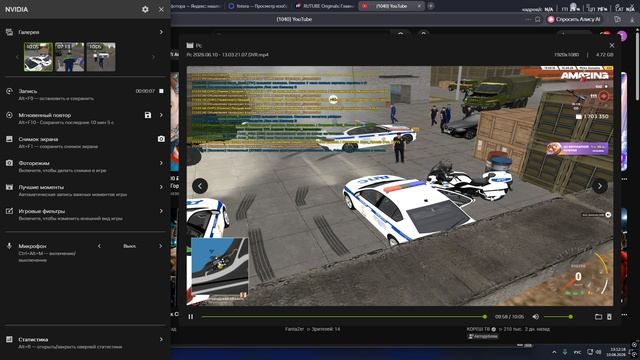This screenshot has height=360, width=640.
Task: Show hidden system tray icons chevron
Action: tap(554, 352)
